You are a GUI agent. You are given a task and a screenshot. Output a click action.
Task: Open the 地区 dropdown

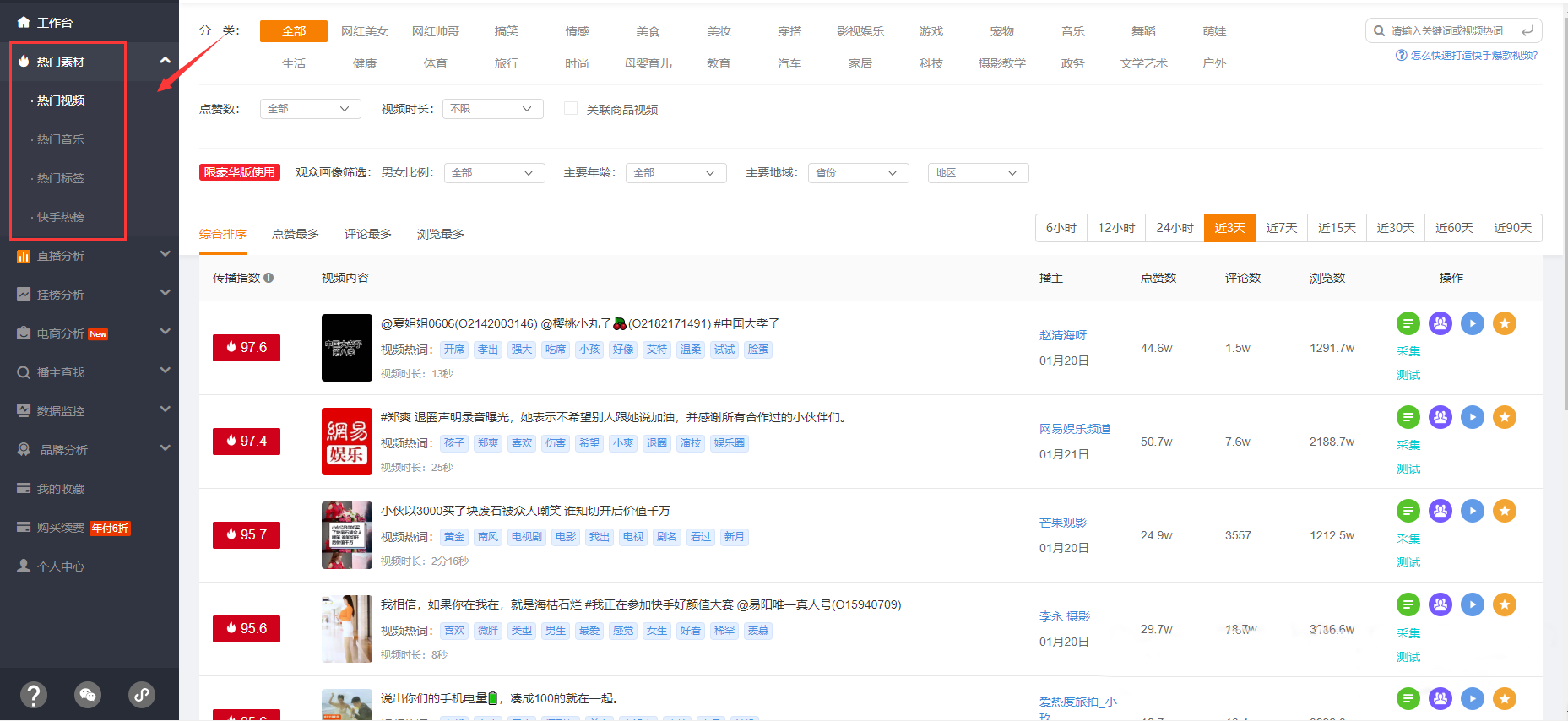[x=979, y=173]
